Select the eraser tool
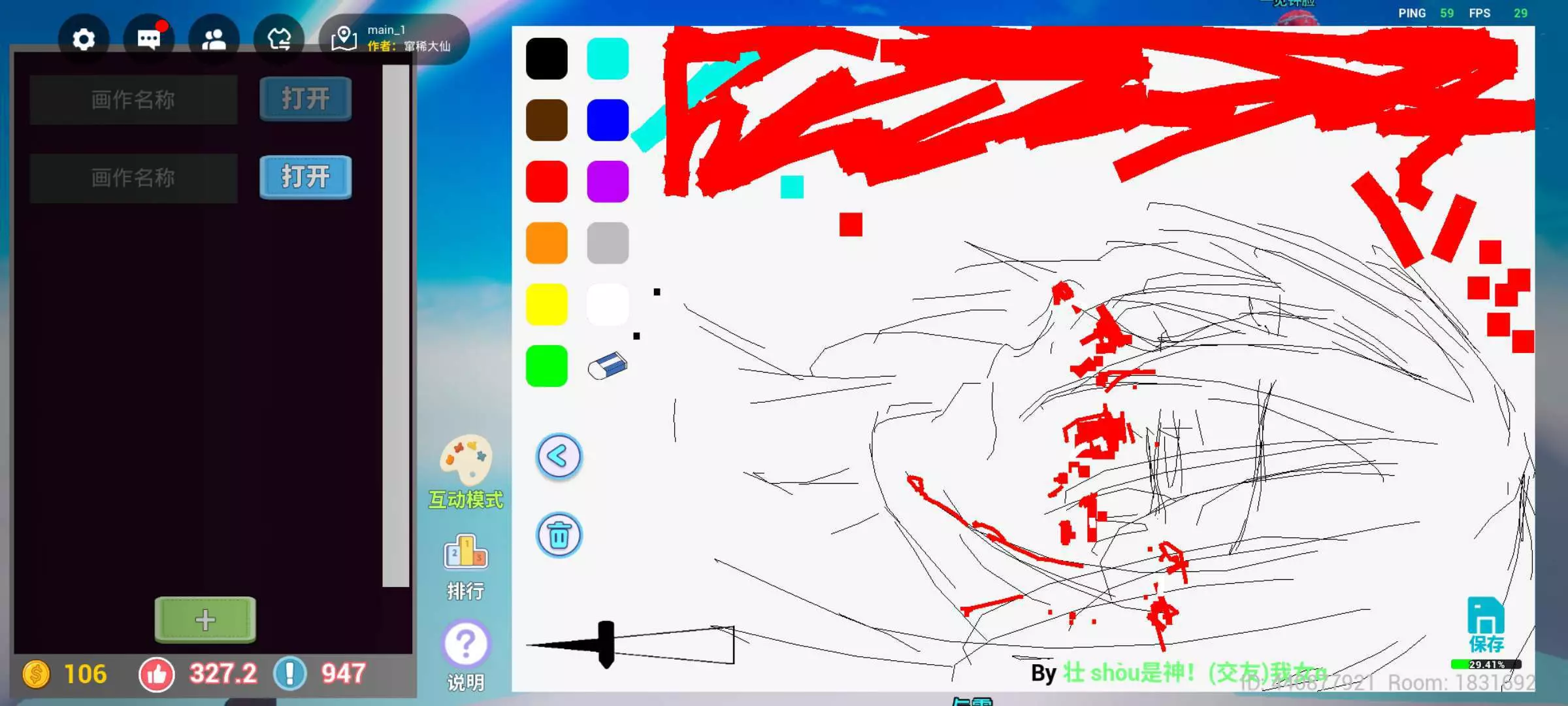Viewport: 1568px width, 706px height. click(608, 366)
